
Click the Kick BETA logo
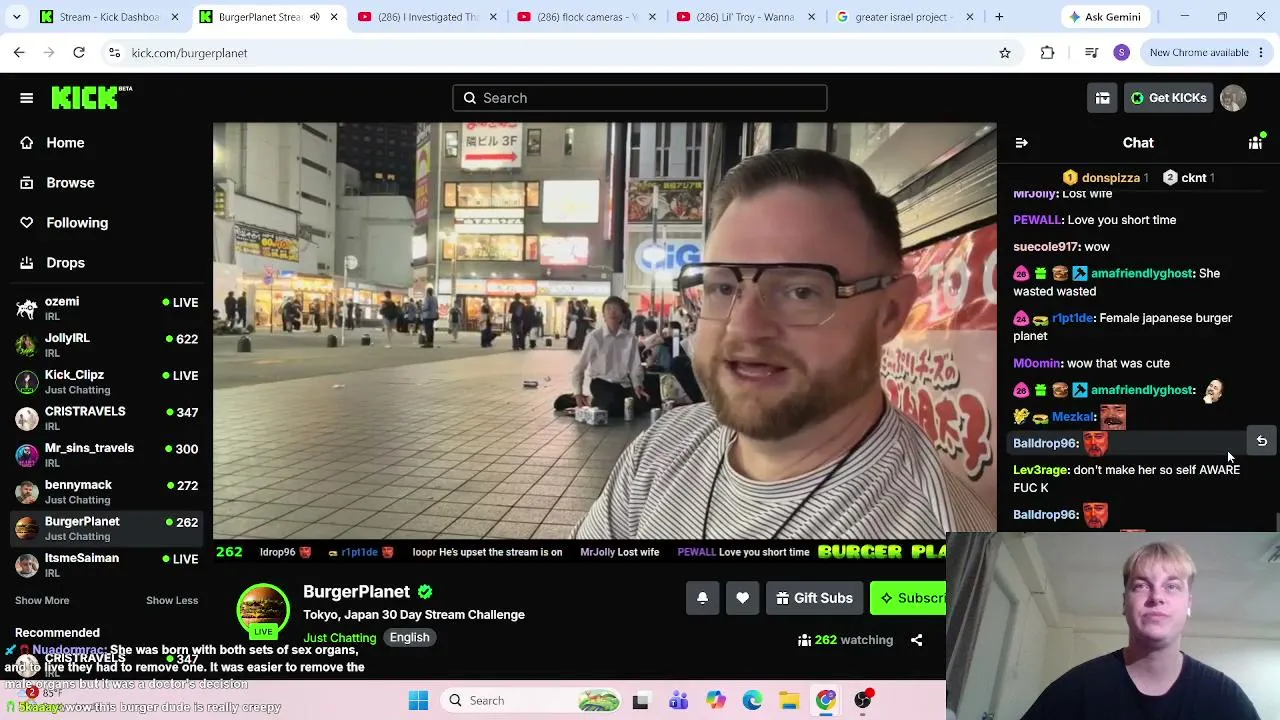click(x=92, y=97)
